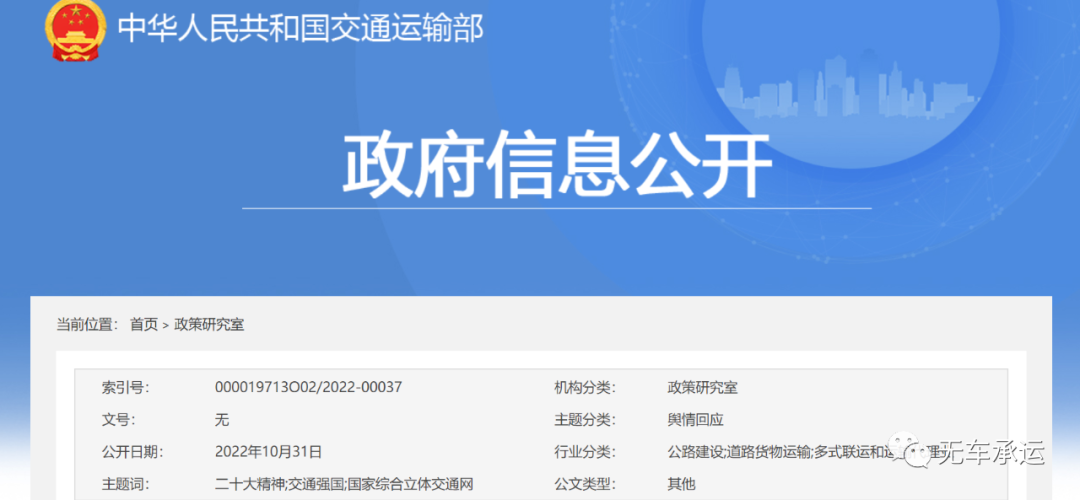Click the 机构分类 value 政策研究室
The width and height of the screenshot is (1080, 500).
703,388
